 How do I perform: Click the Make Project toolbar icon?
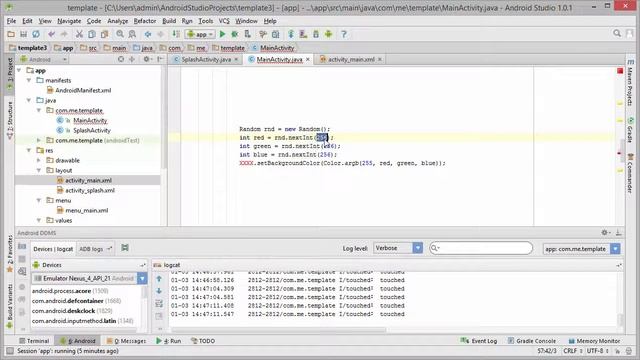176,34
